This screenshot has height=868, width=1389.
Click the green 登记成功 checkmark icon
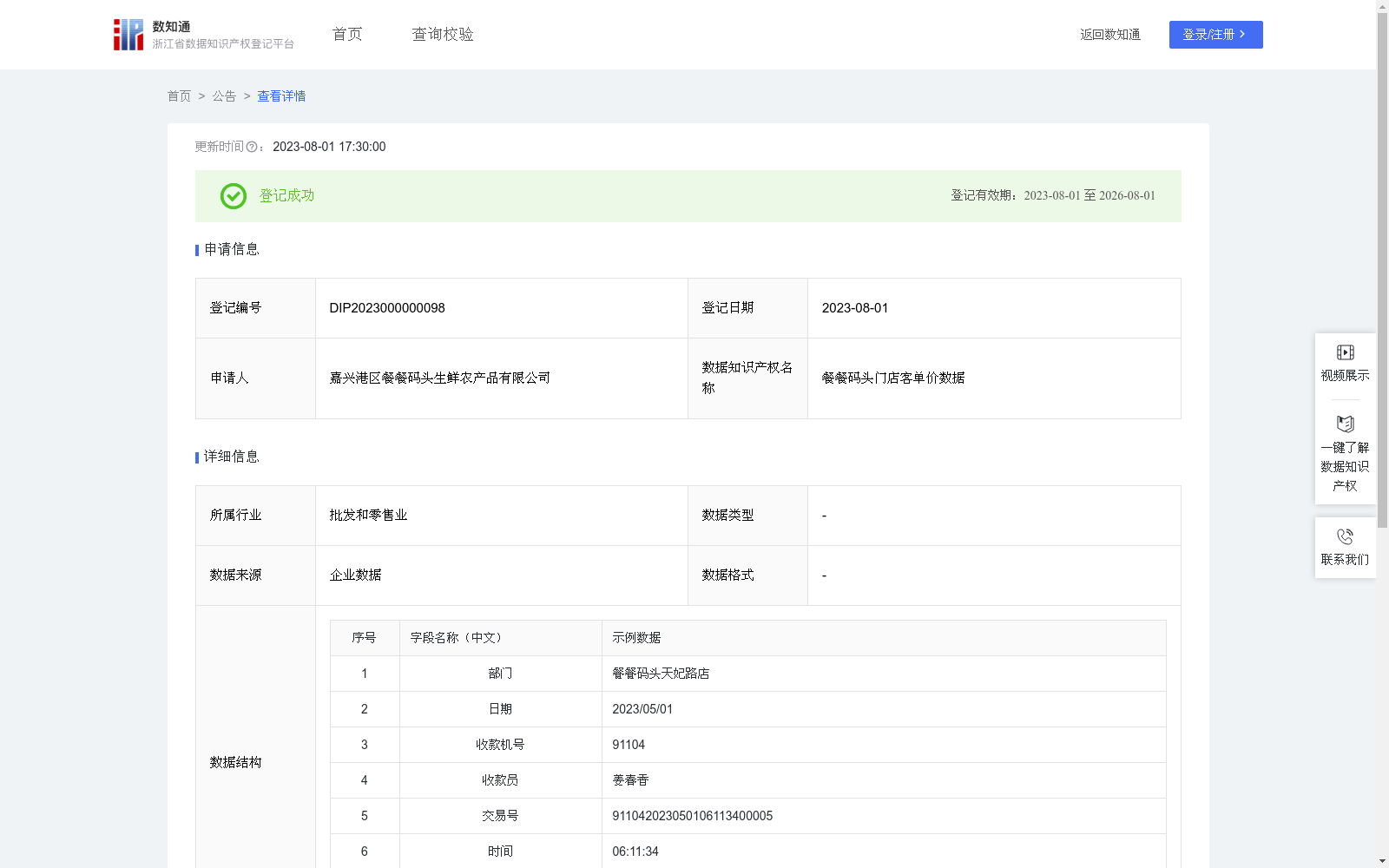click(233, 196)
